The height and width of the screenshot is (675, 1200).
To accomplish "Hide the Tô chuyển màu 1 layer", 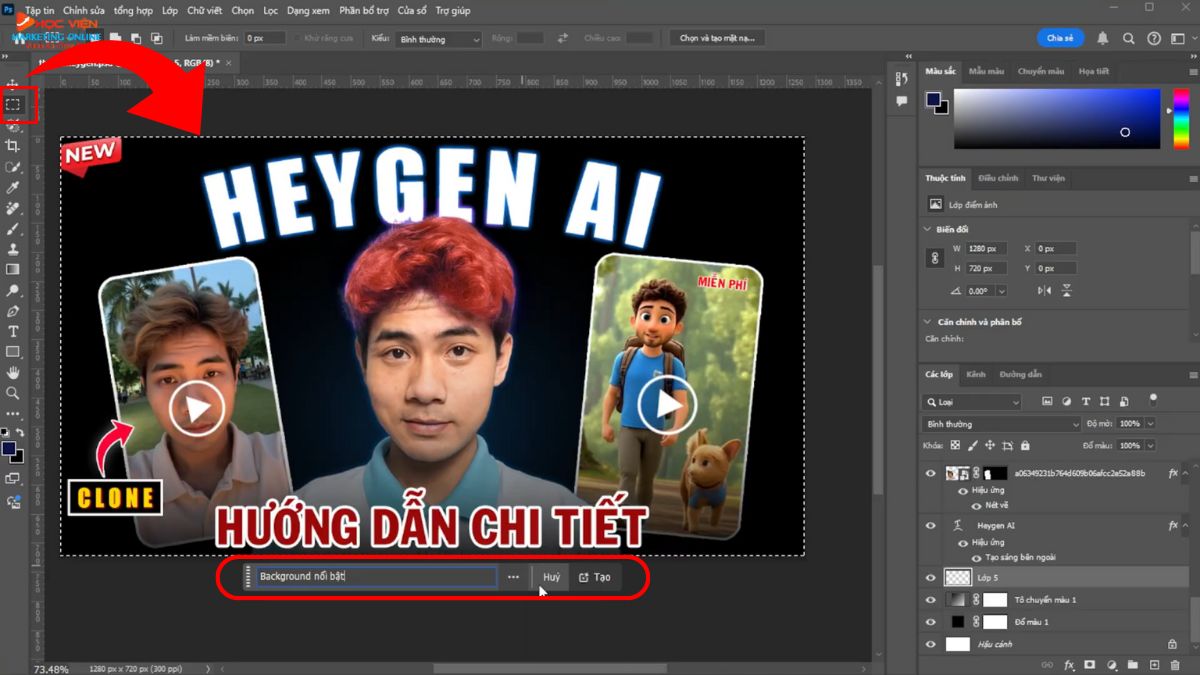I will pyautogui.click(x=931, y=600).
